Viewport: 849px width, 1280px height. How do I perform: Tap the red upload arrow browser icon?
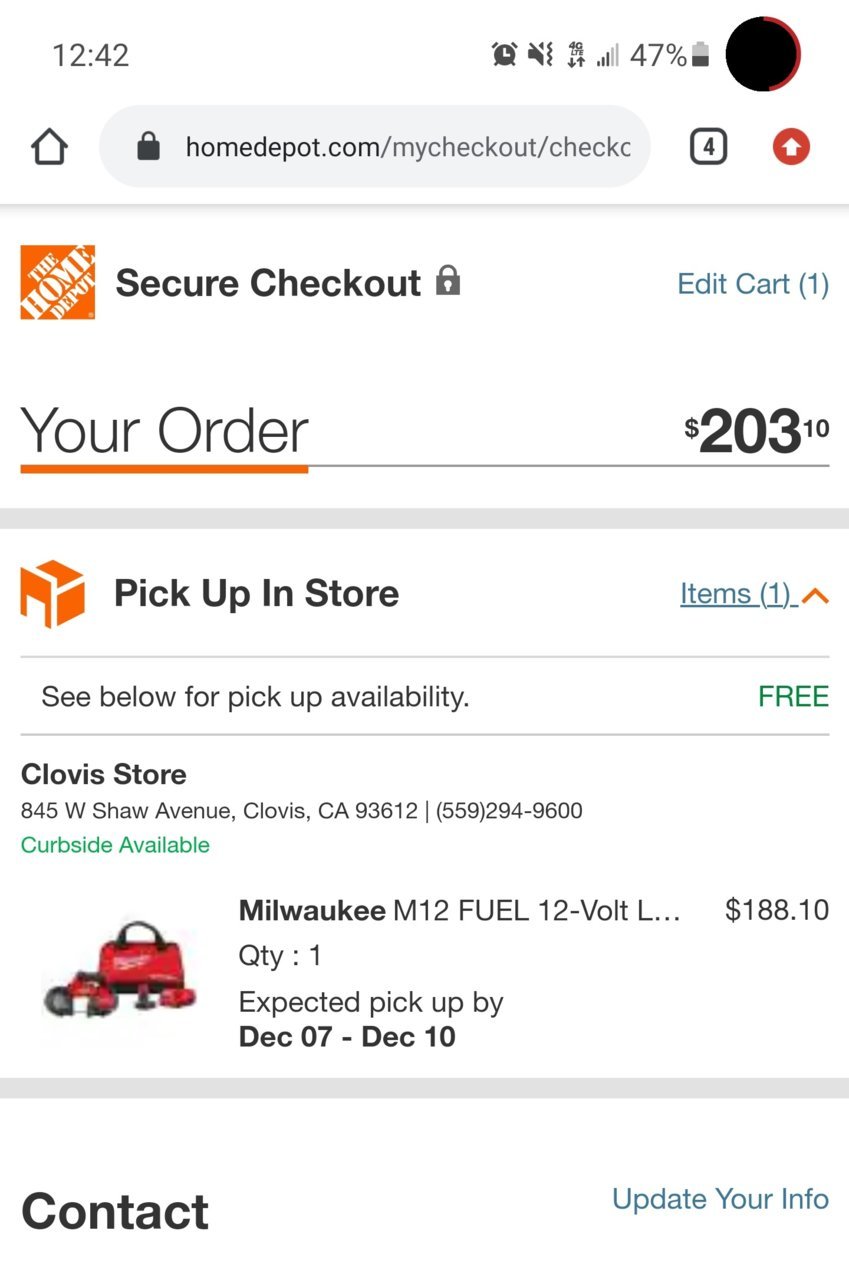(790, 148)
